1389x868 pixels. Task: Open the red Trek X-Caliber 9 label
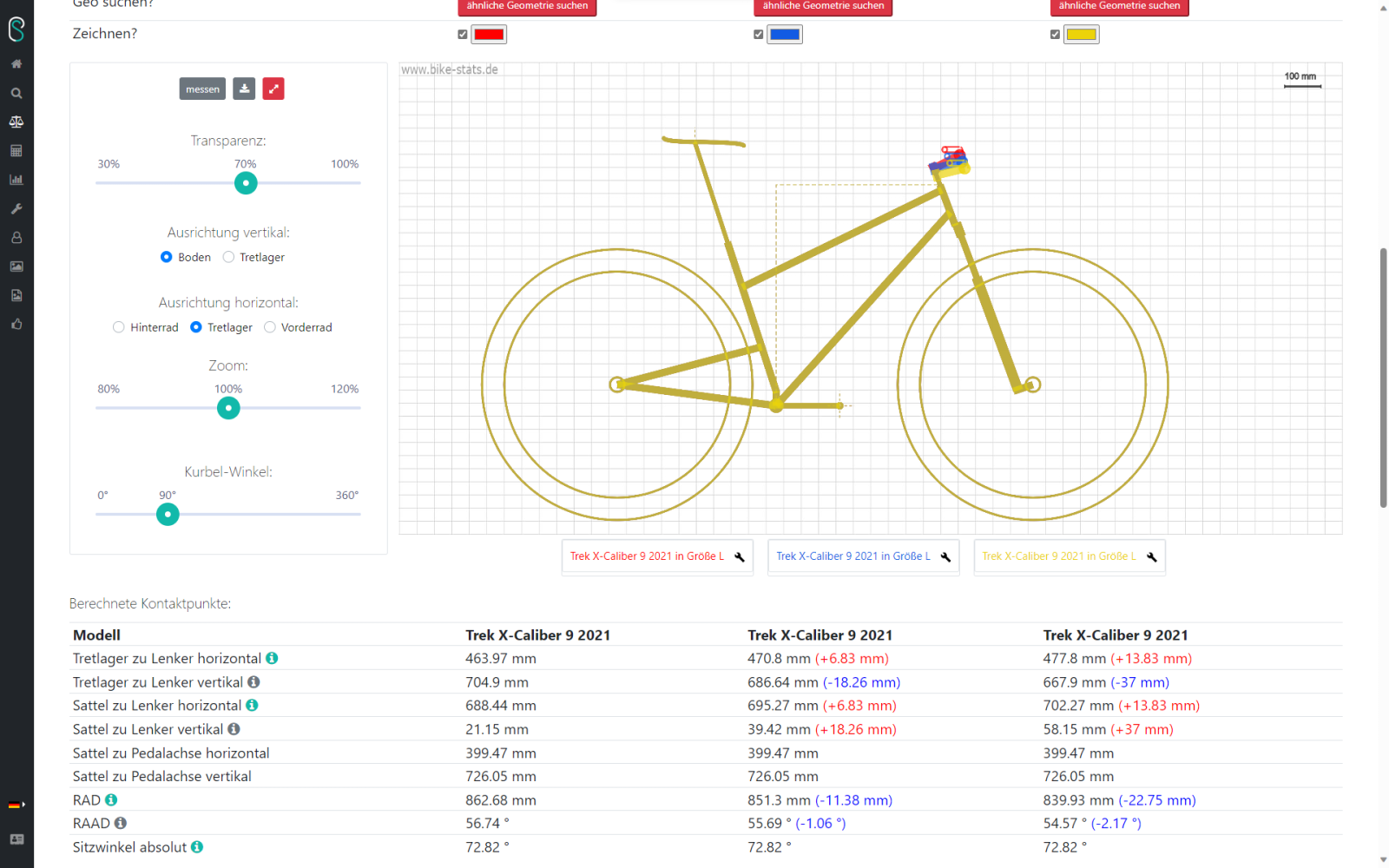[647, 556]
